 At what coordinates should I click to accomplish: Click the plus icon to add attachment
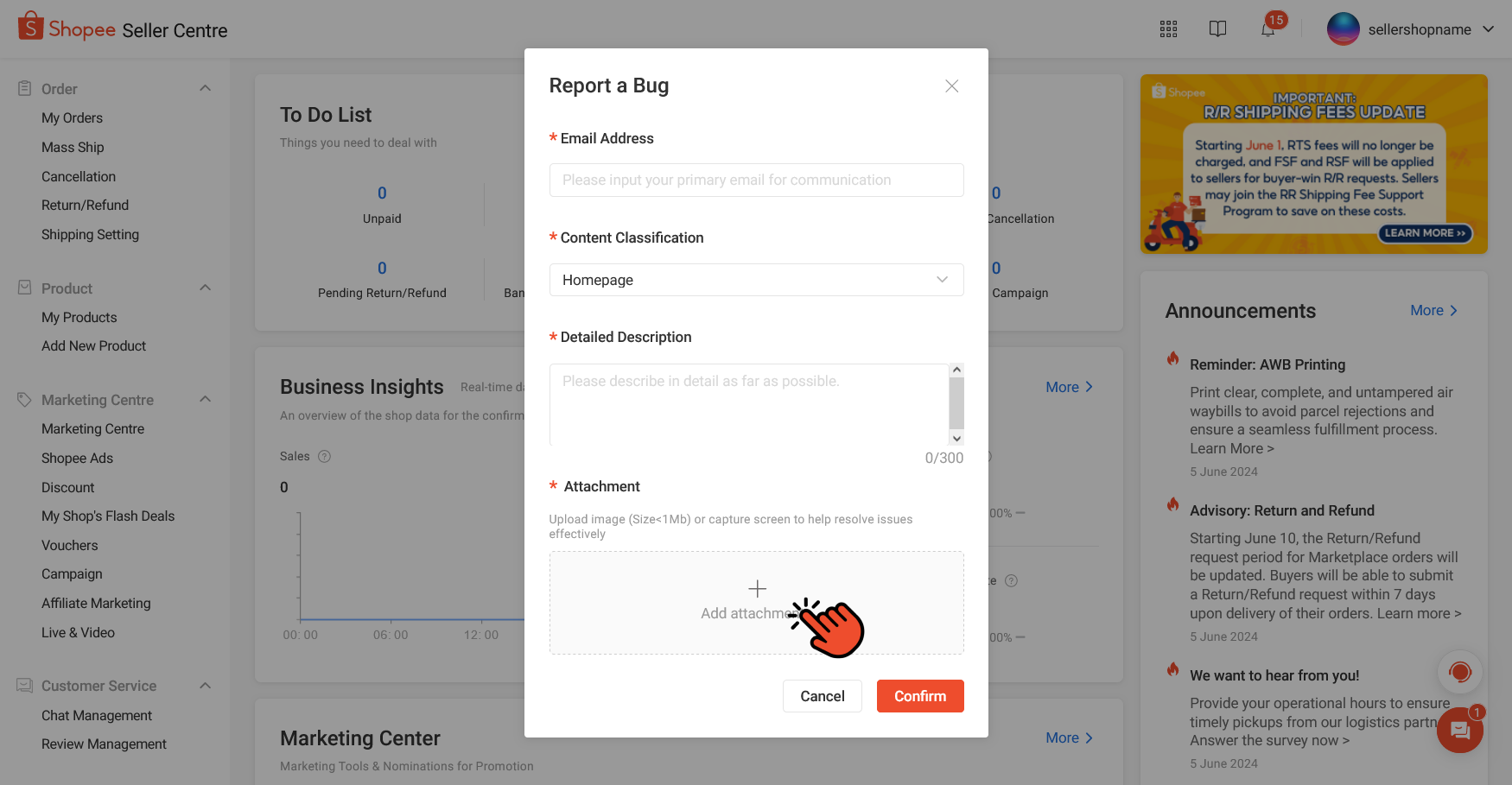[x=757, y=589]
